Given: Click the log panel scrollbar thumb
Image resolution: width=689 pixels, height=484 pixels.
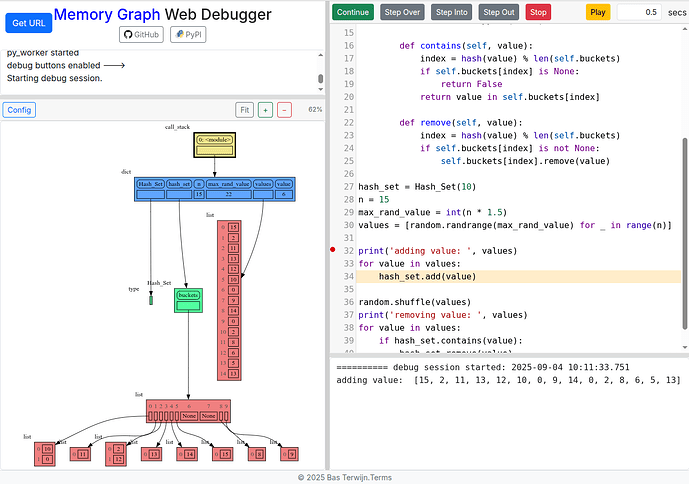Looking at the screenshot, I should (x=321, y=79).
